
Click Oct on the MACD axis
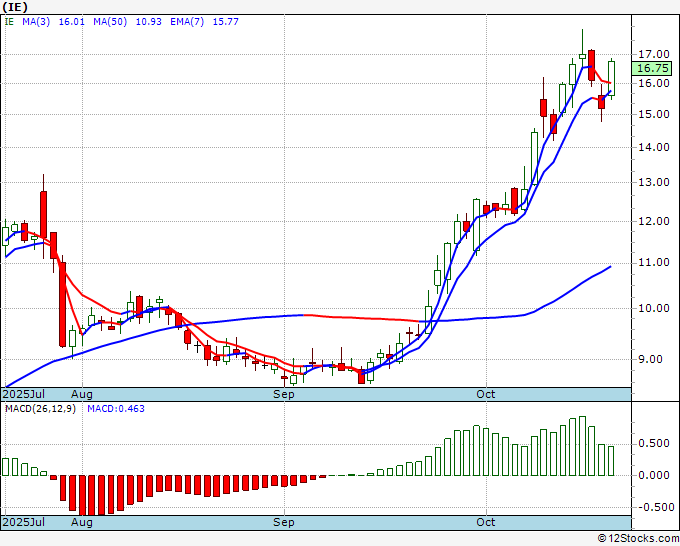tap(486, 522)
